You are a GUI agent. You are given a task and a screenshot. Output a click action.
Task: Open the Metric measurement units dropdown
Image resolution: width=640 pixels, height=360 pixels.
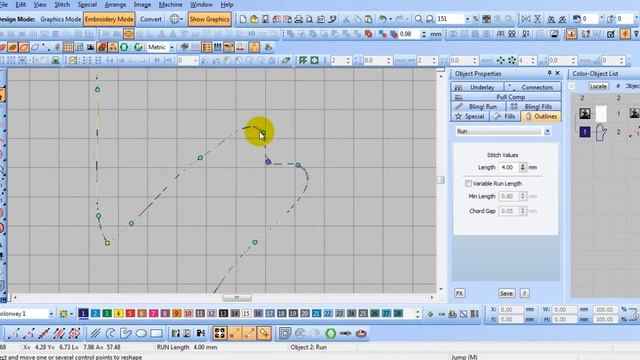click(x=172, y=48)
